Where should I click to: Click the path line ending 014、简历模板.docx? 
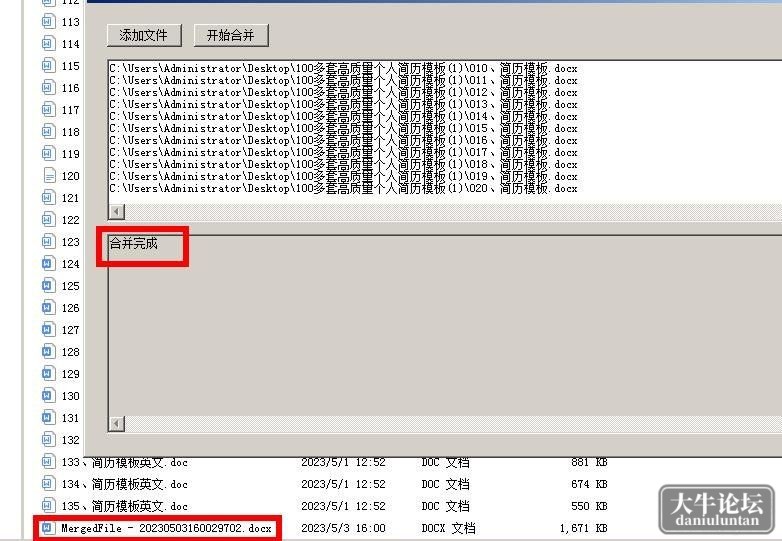343,116
